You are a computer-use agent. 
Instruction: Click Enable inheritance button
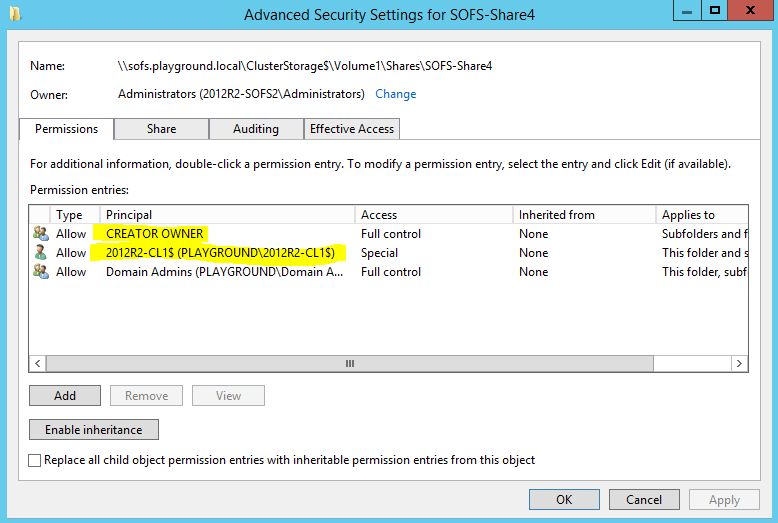tap(94, 430)
